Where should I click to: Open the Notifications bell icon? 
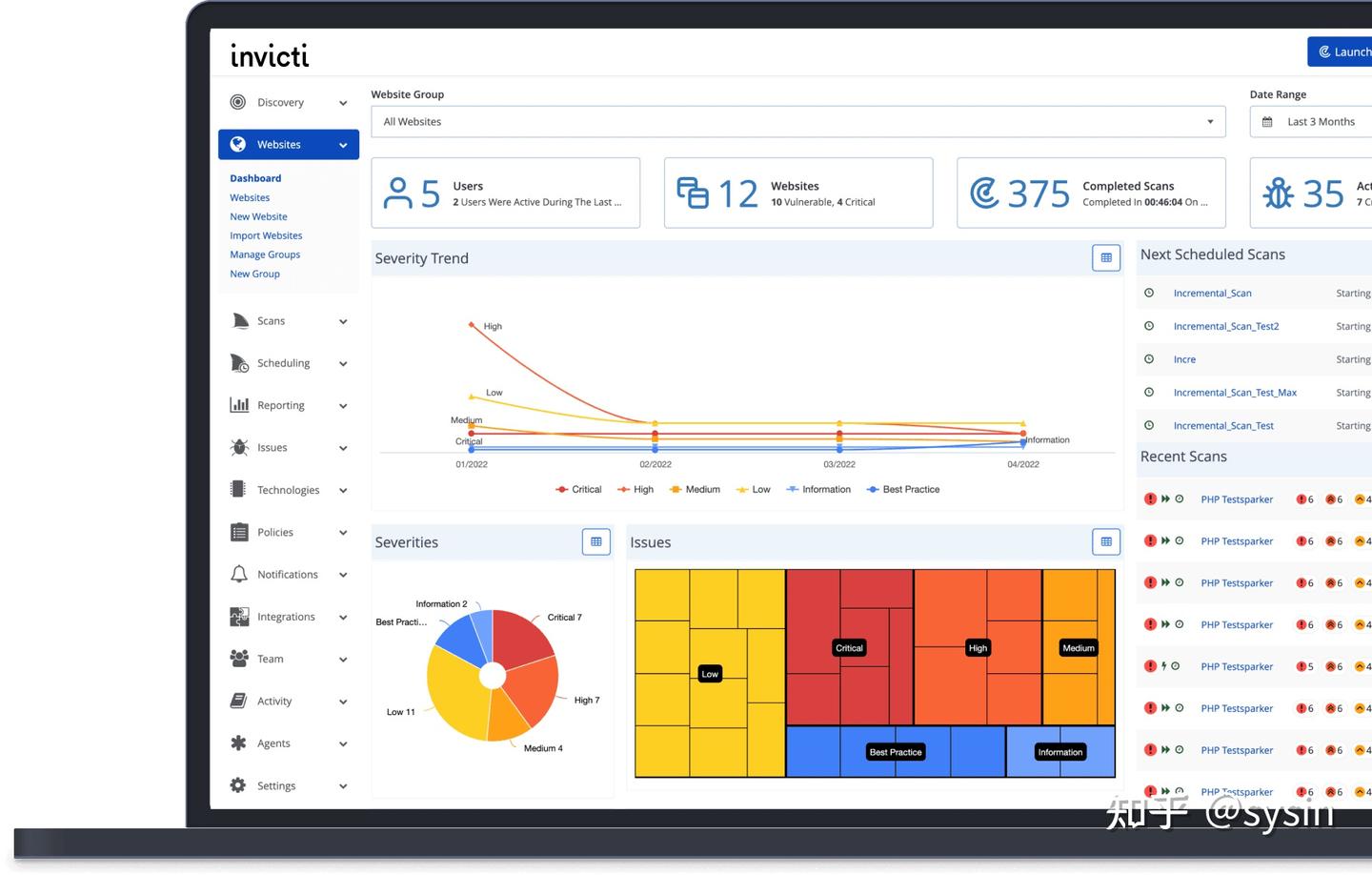(x=239, y=574)
